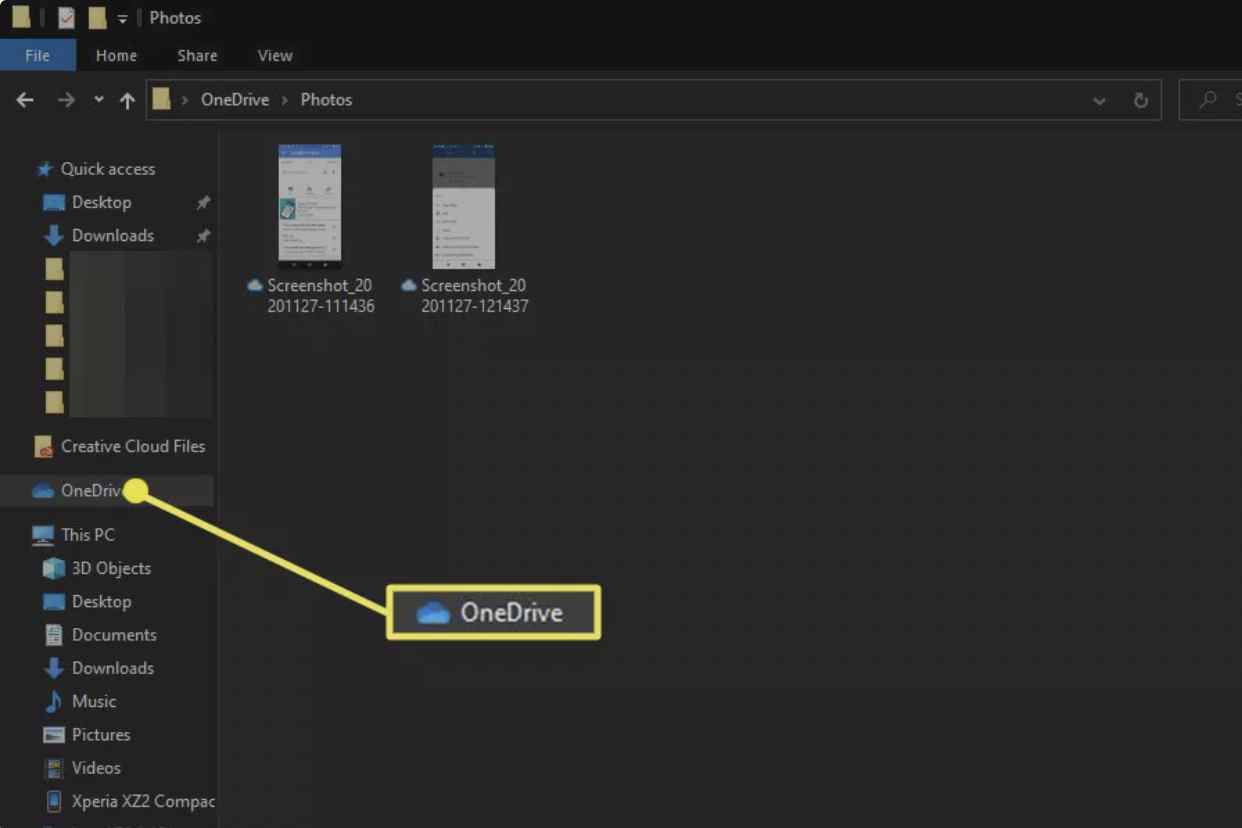This screenshot has height=828, width=1242.
Task: Open 3D Objects under This PC
Action: point(111,568)
